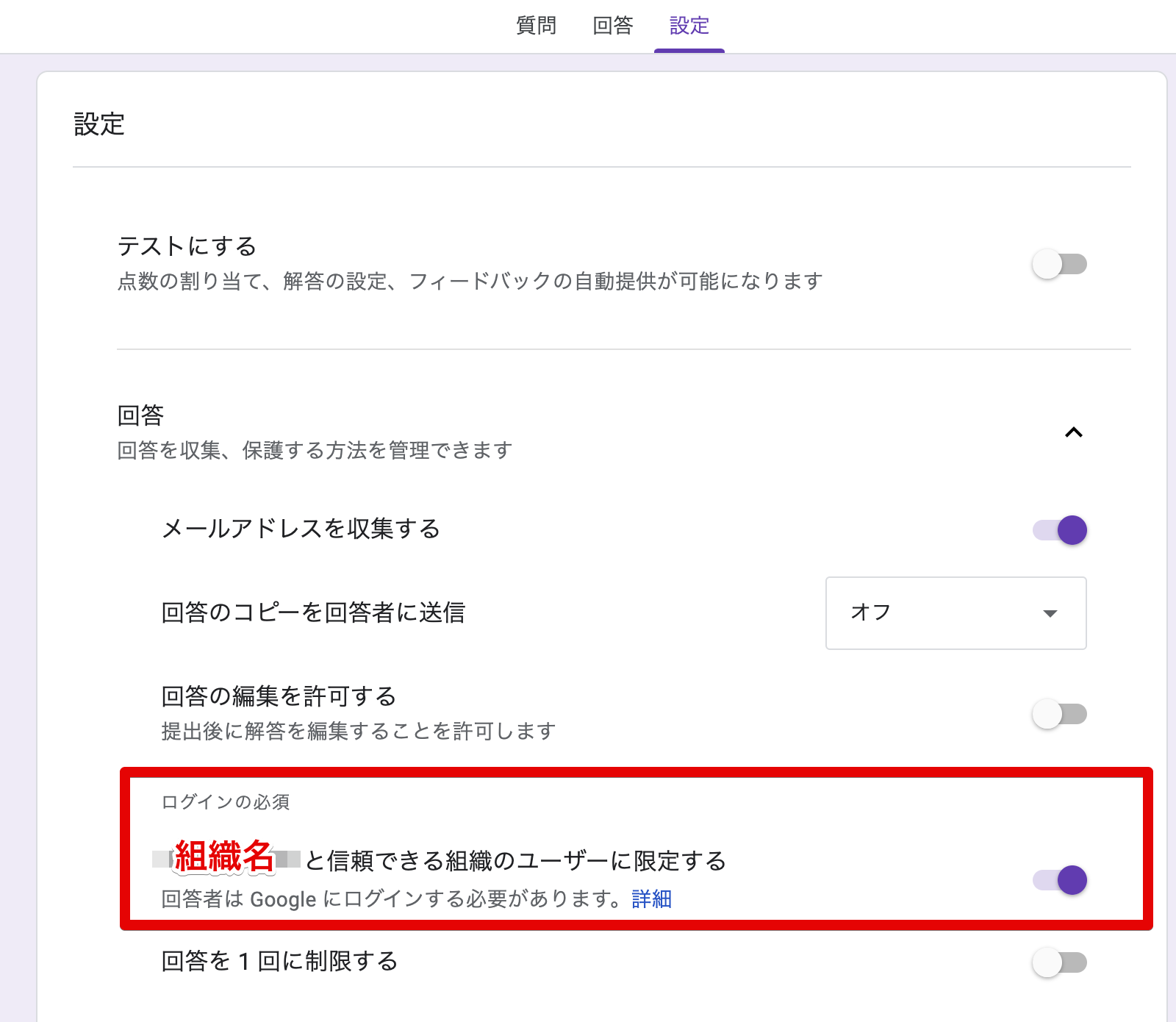The width and height of the screenshot is (1176, 1022).
Task: Open the 詳細 link about Google login
Action: coord(650,898)
